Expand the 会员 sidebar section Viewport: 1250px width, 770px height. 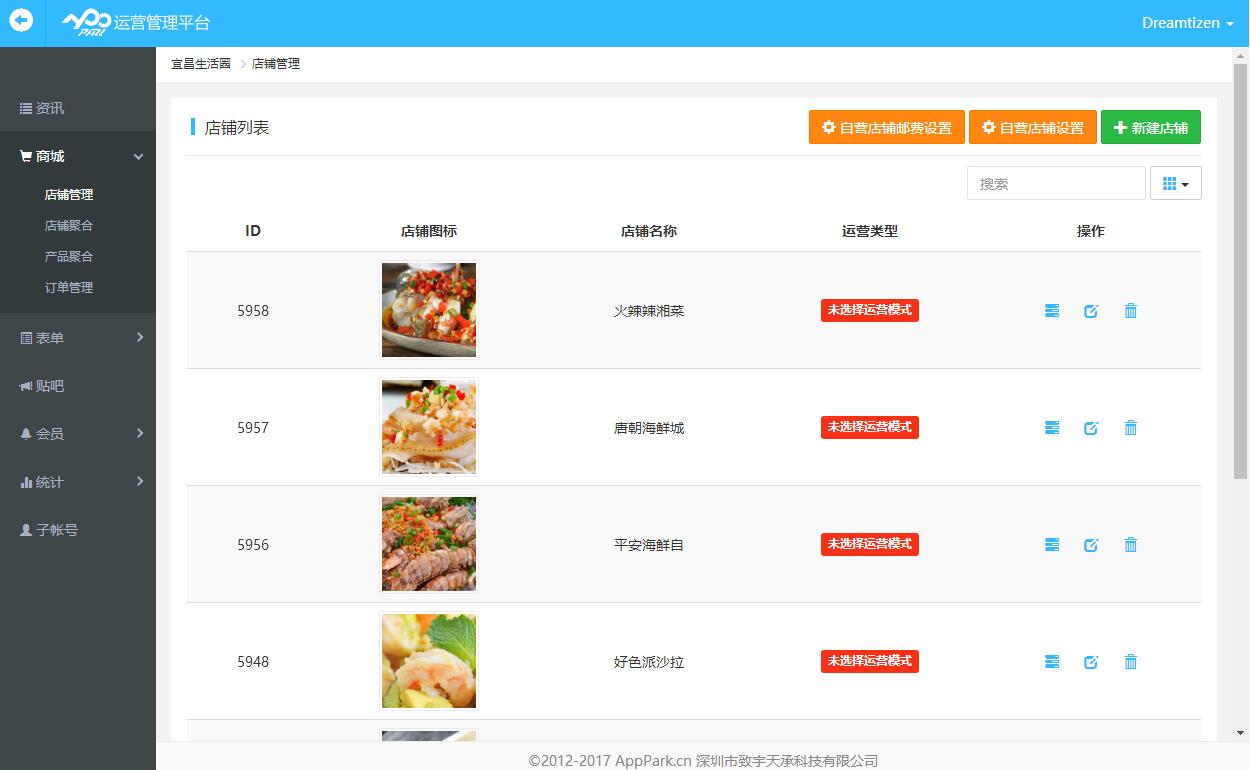pyautogui.click(x=78, y=434)
